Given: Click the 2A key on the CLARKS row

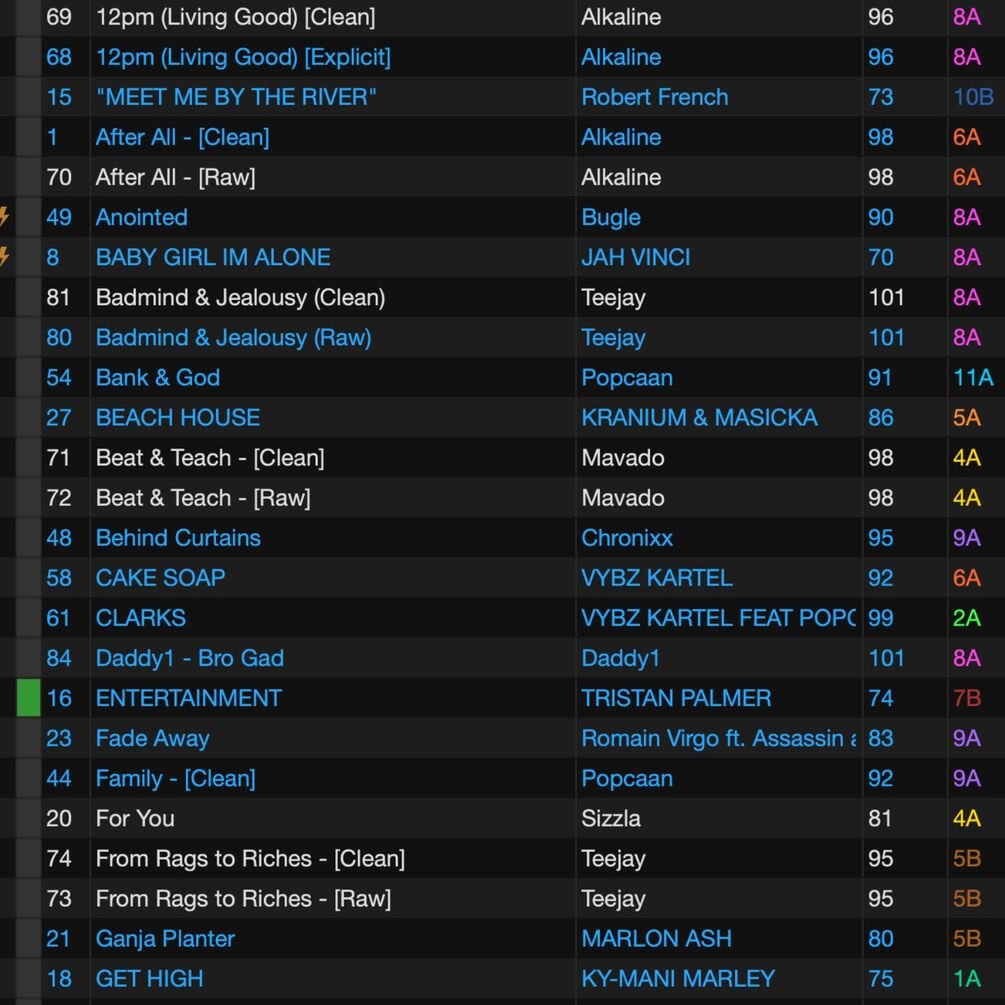Looking at the screenshot, I should tap(967, 618).
